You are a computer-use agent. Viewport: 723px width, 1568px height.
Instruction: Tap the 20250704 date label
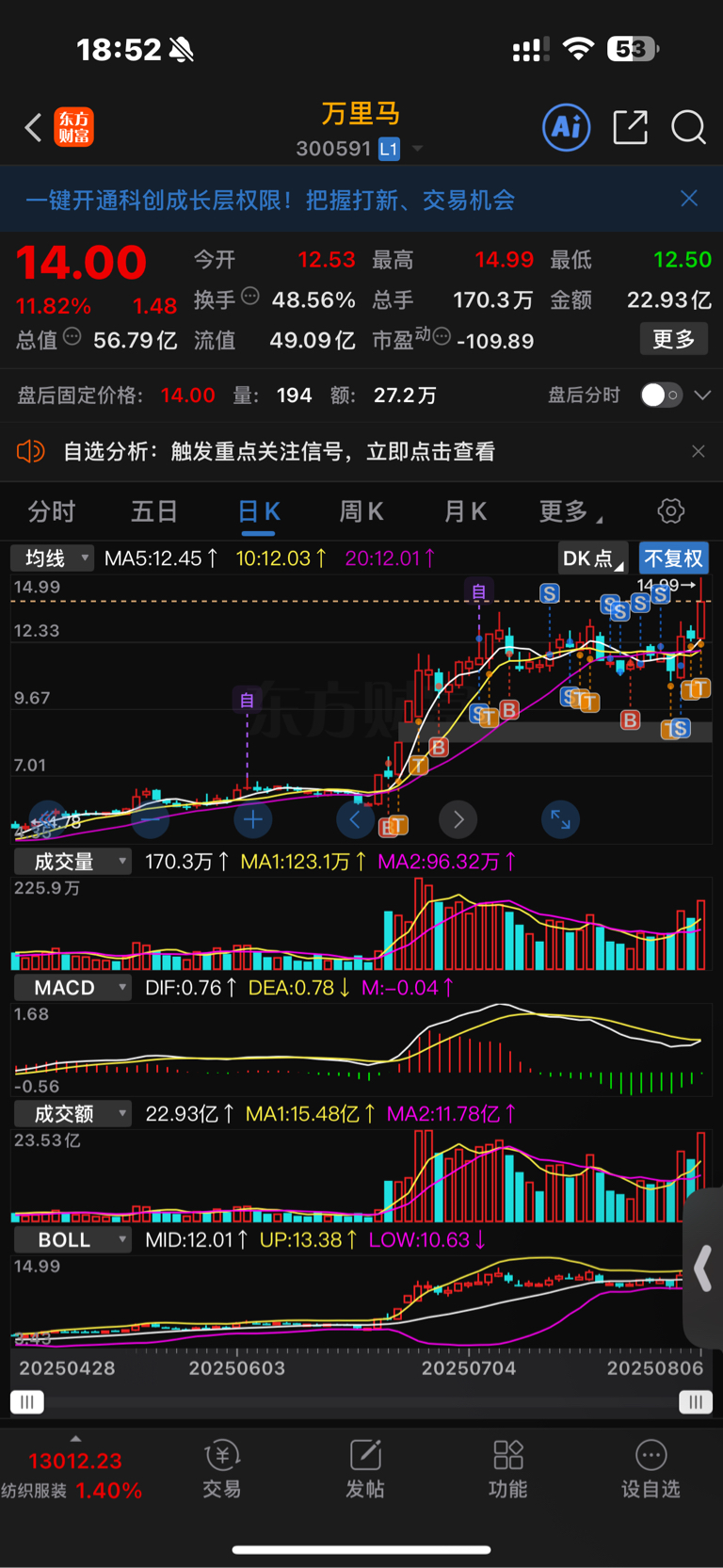coord(468,1367)
